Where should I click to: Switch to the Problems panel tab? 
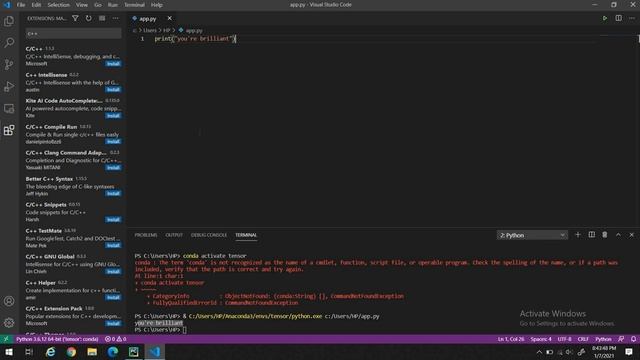(146, 235)
